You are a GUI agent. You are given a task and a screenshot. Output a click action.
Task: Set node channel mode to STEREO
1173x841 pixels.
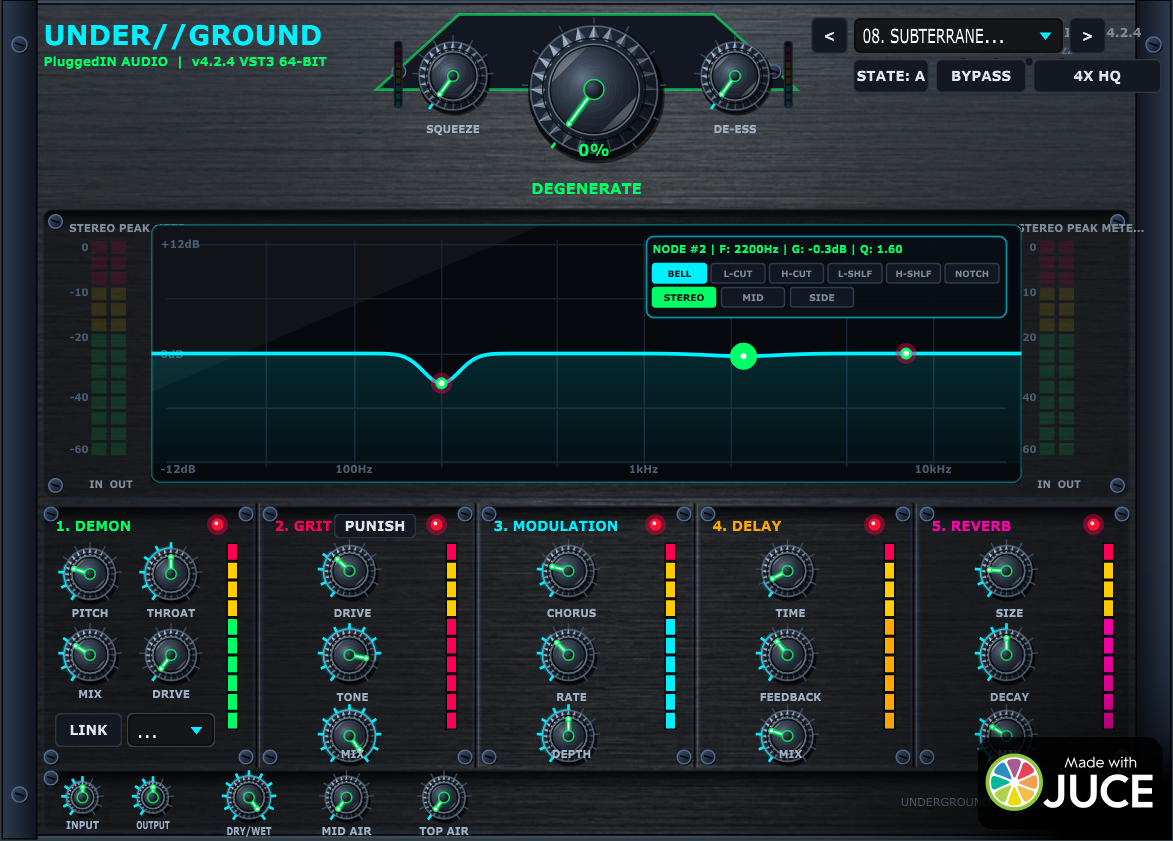(684, 298)
